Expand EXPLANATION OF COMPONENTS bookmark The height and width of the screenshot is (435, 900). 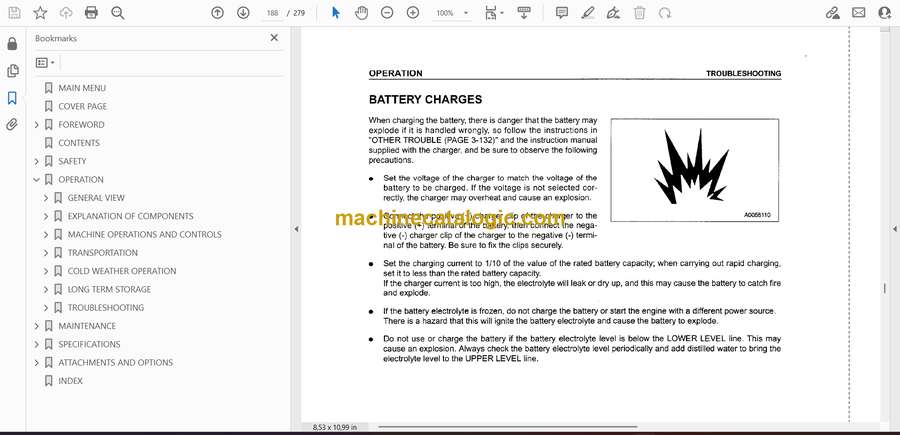(46, 216)
